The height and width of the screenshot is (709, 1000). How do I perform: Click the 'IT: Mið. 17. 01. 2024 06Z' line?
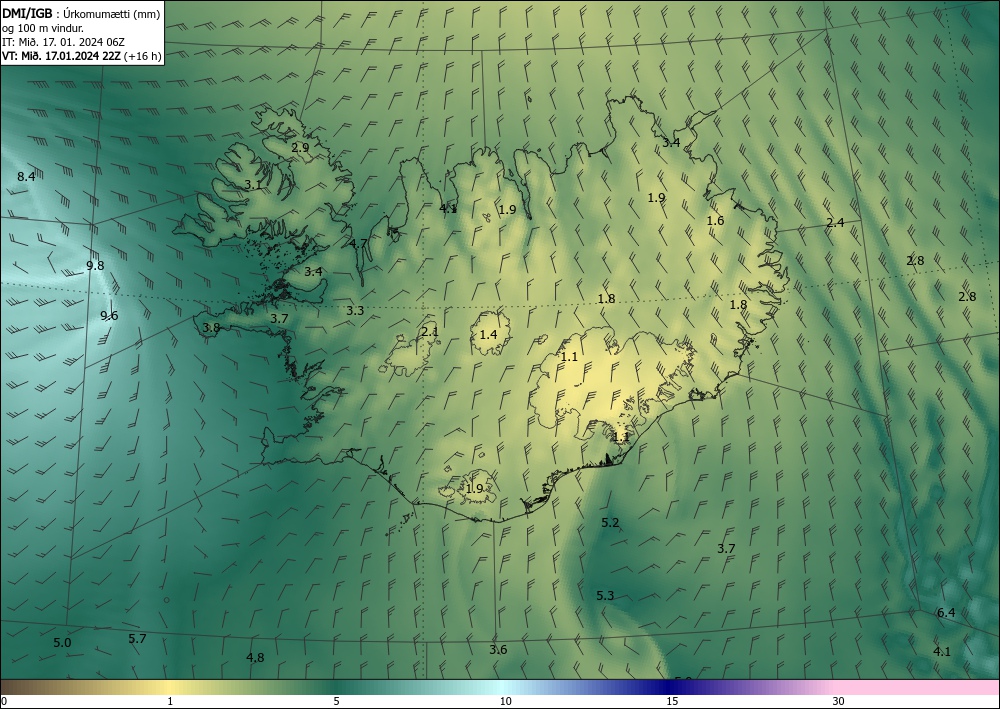(63, 42)
